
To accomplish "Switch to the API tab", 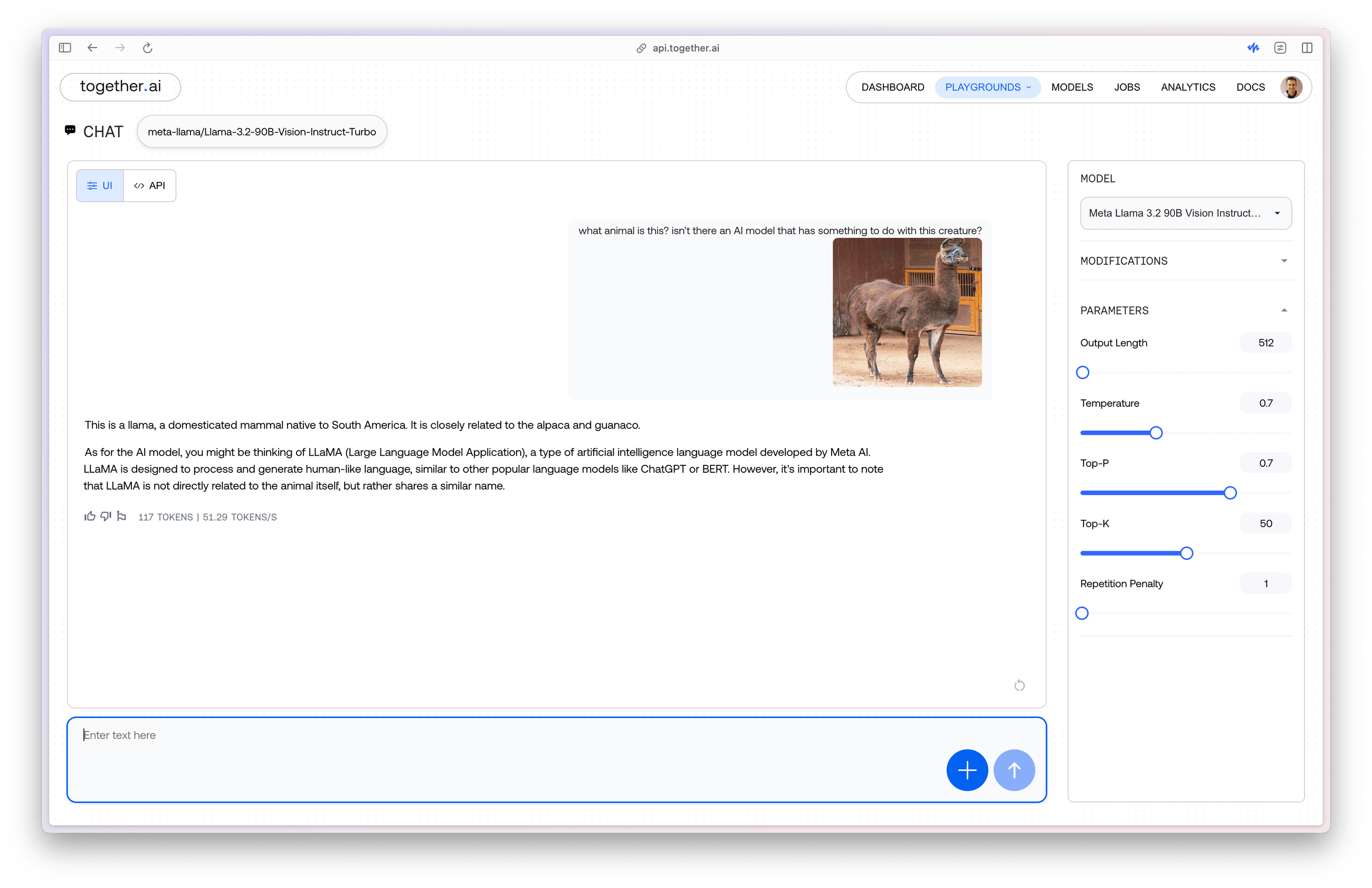I will [x=149, y=186].
